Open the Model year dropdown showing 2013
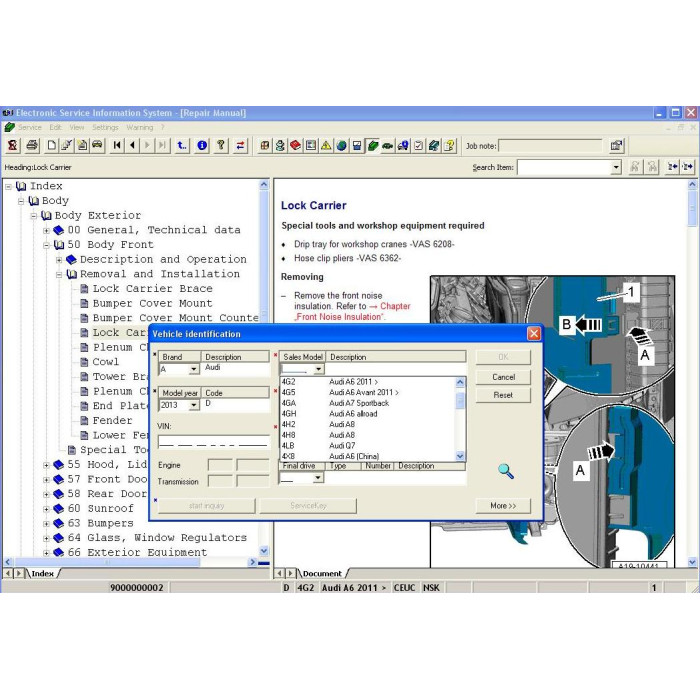Image resolution: width=700 pixels, height=700 pixels. pos(193,405)
